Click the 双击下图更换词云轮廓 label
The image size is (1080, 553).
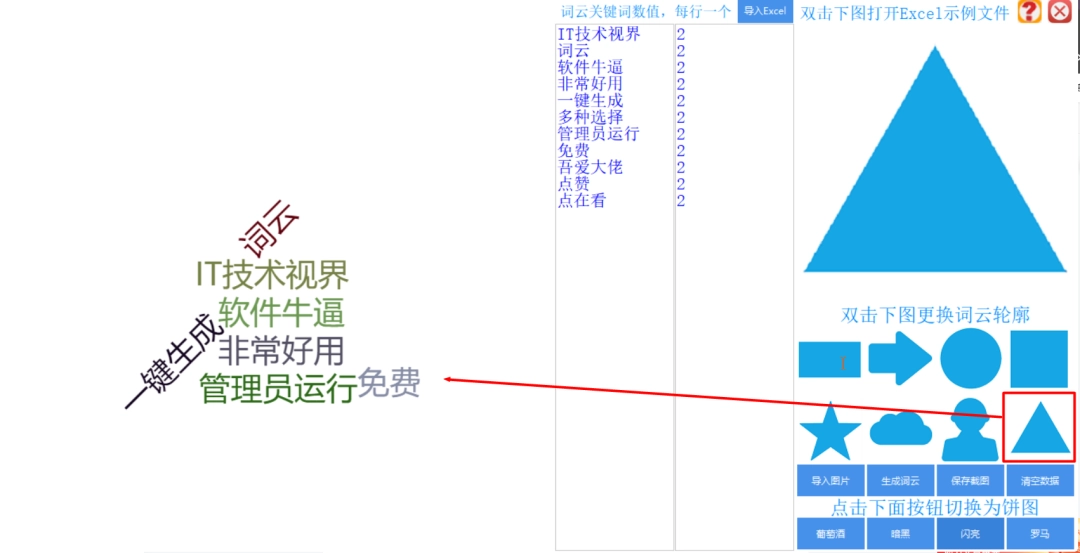(935, 315)
